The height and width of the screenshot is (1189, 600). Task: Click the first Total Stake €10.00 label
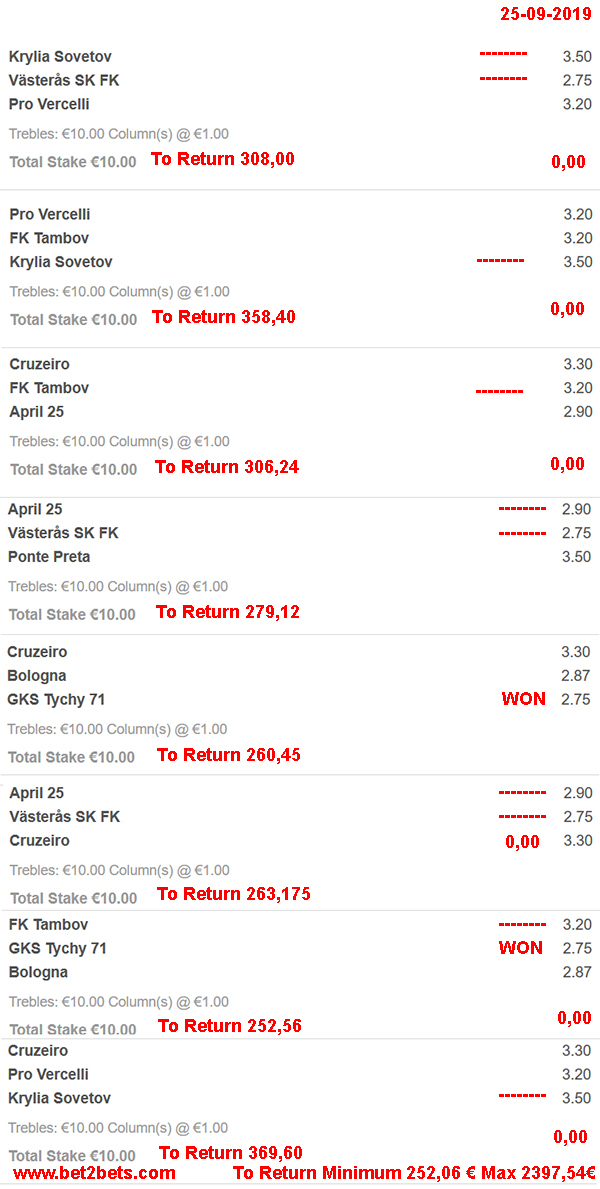pyautogui.click(x=73, y=162)
